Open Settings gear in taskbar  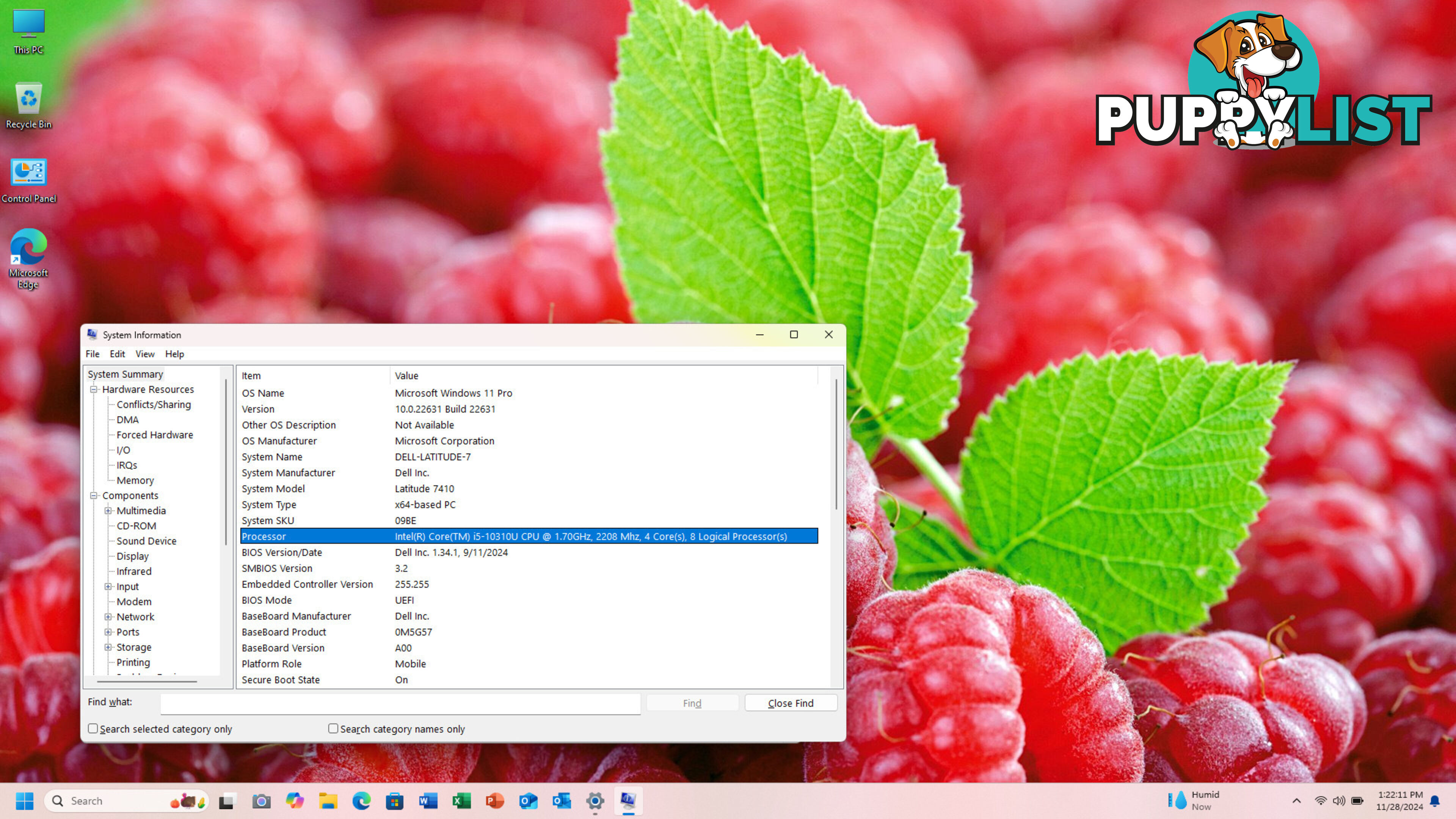(x=595, y=801)
